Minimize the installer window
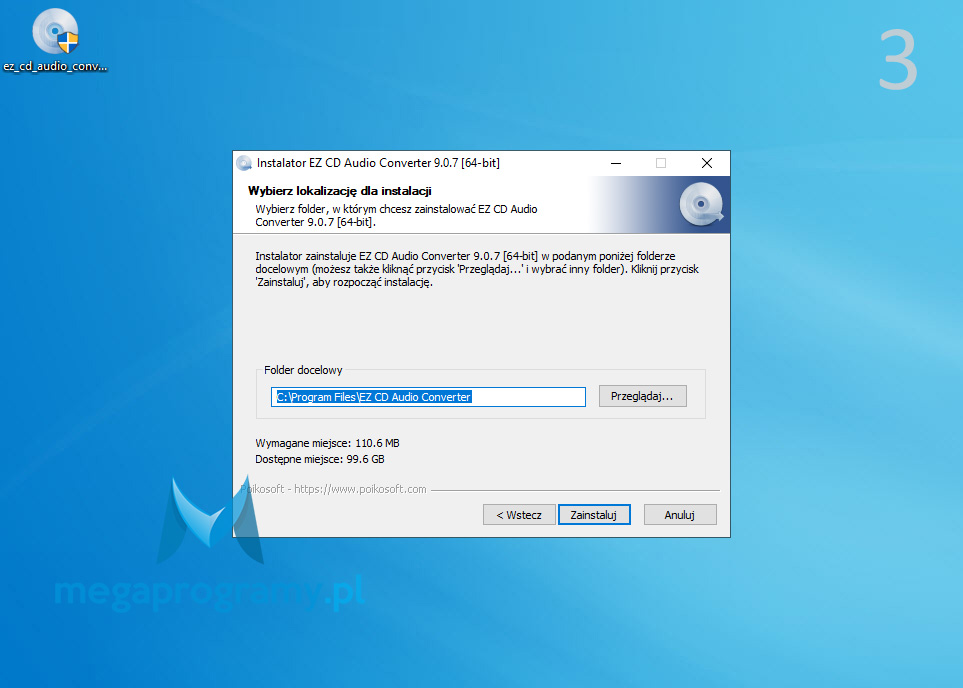Screen dimensions: 963x688 (x=616, y=163)
